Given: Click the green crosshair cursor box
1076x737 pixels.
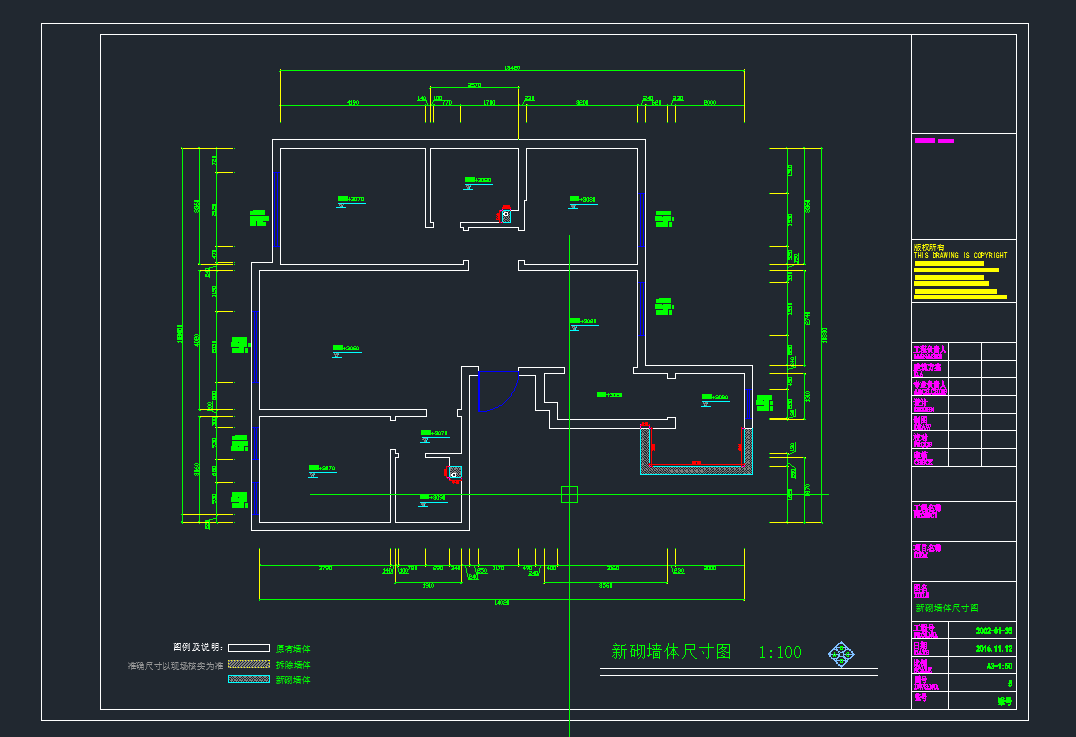Looking at the screenshot, I should pos(569,494).
